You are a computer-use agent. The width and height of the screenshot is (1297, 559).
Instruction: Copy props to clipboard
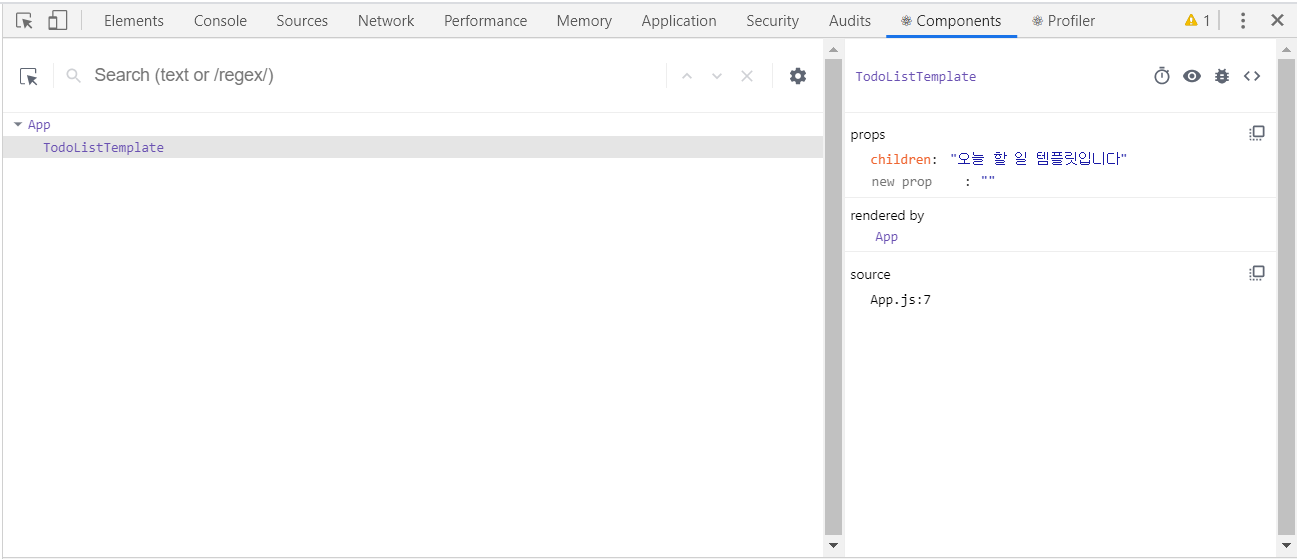[1257, 133]
